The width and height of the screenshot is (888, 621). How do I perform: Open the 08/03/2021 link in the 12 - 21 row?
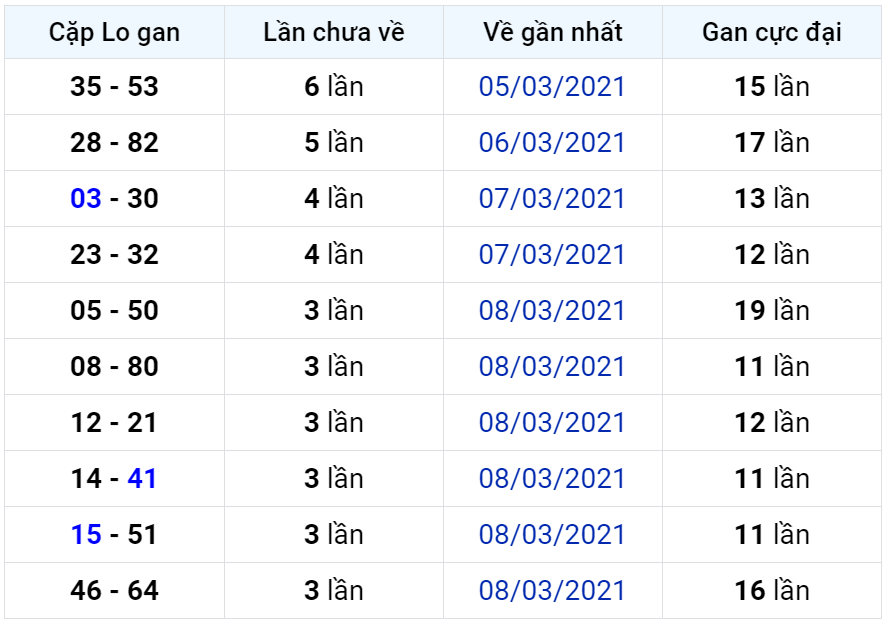tap(552, 423)
